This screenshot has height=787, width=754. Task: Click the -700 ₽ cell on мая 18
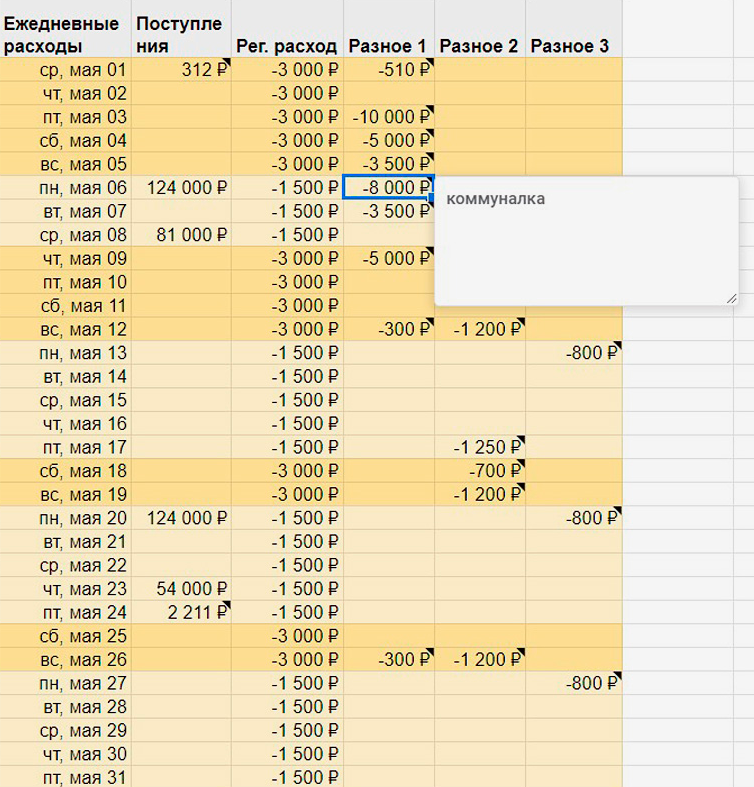coord(481,471)
